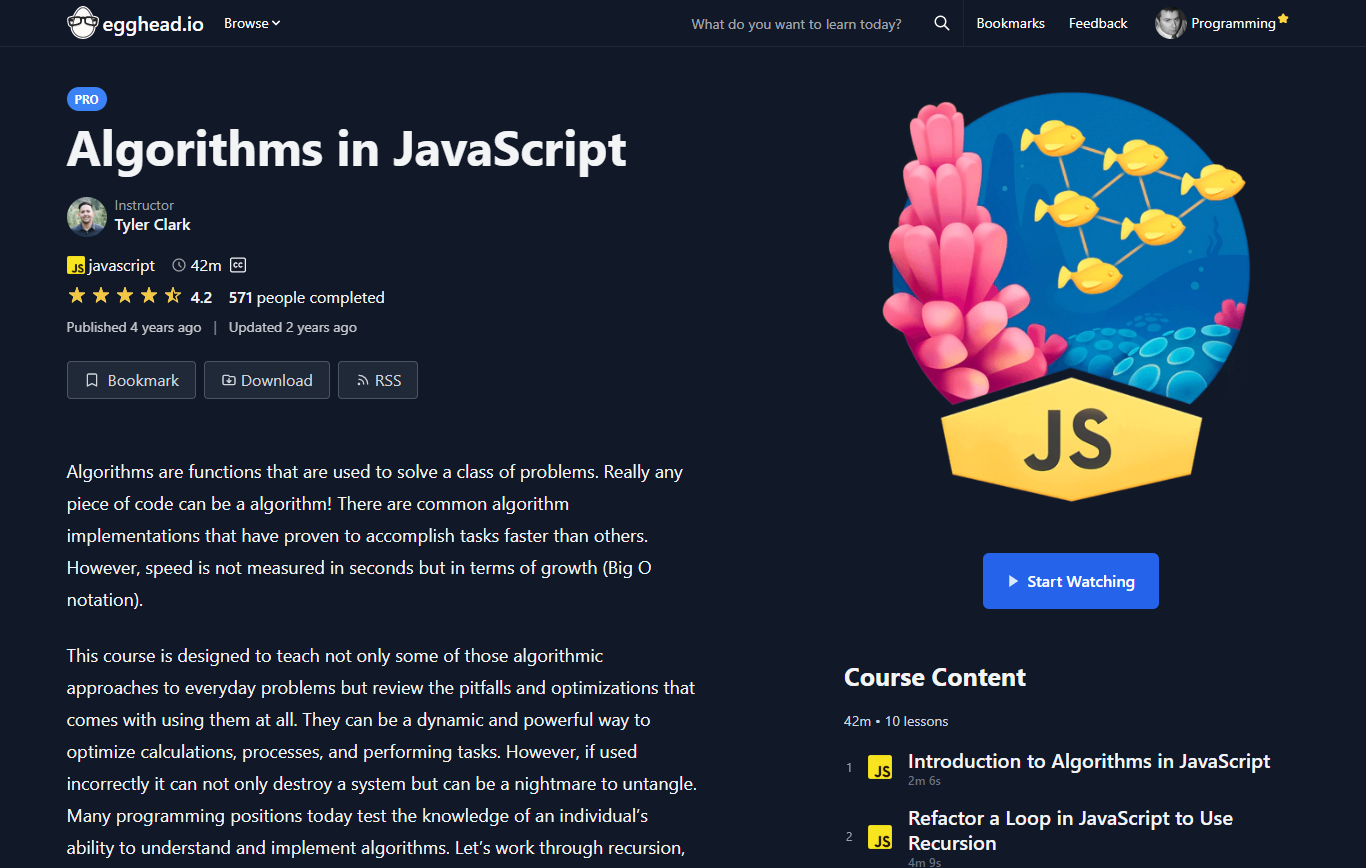Screen dimensions: 1366x868
Task: Click the course illustration artwork
Action: [x=1067, y=297]
